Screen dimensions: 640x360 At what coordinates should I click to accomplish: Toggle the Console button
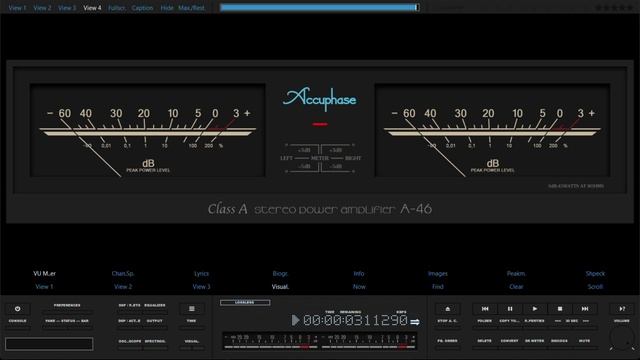coord(18,321)
